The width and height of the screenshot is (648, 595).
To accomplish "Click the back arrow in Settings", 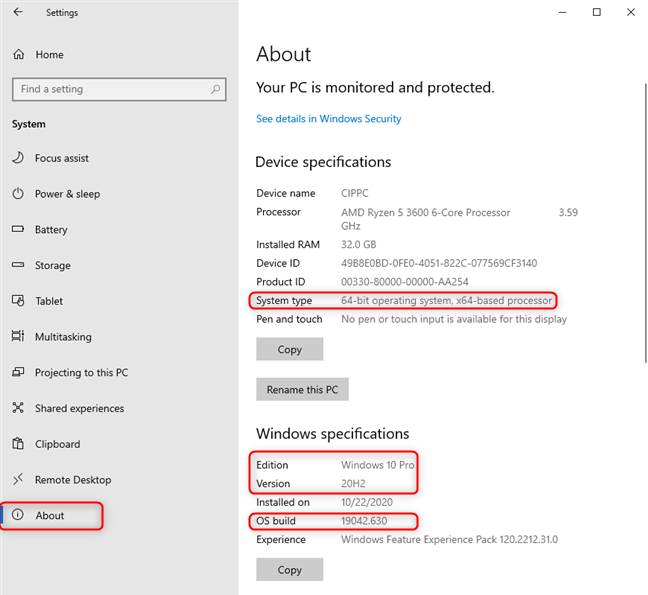I will (x=18, y=12).
